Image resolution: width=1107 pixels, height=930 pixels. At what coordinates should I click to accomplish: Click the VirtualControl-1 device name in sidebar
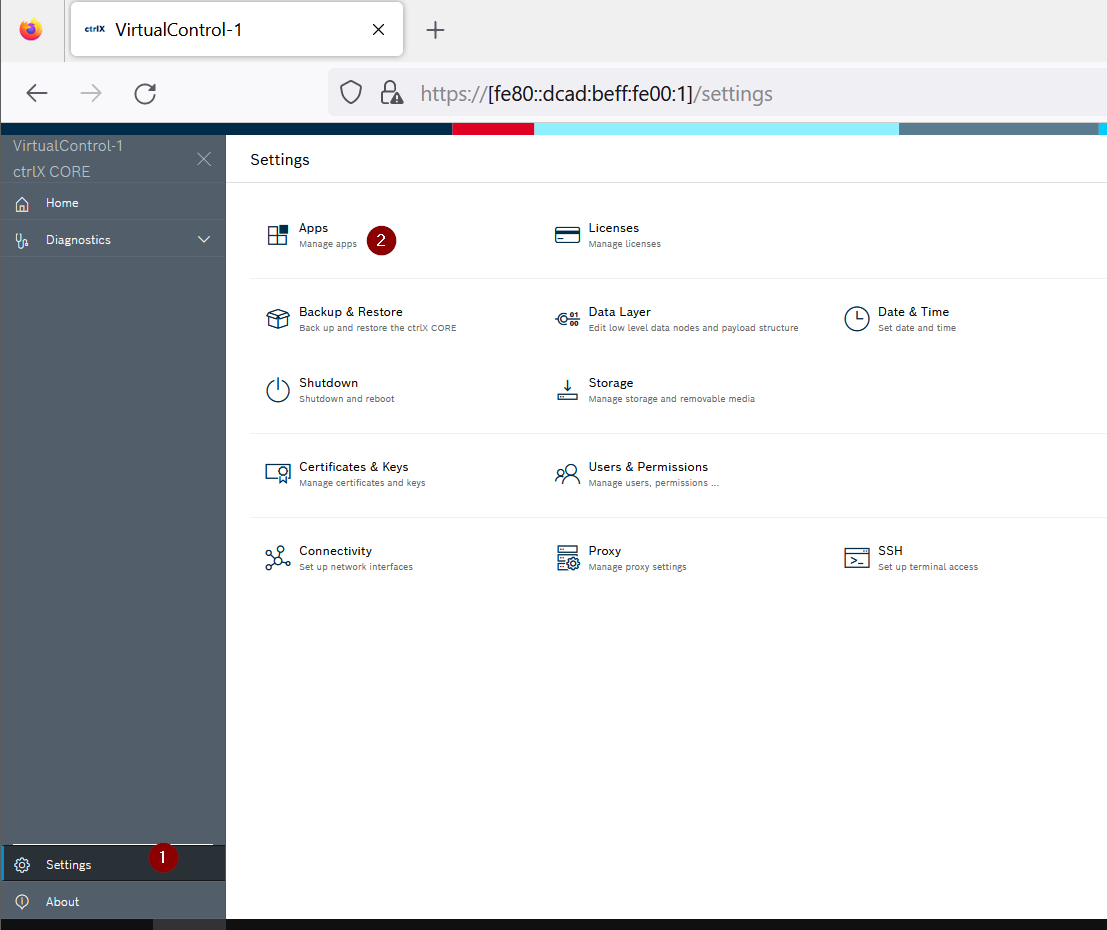68,146
